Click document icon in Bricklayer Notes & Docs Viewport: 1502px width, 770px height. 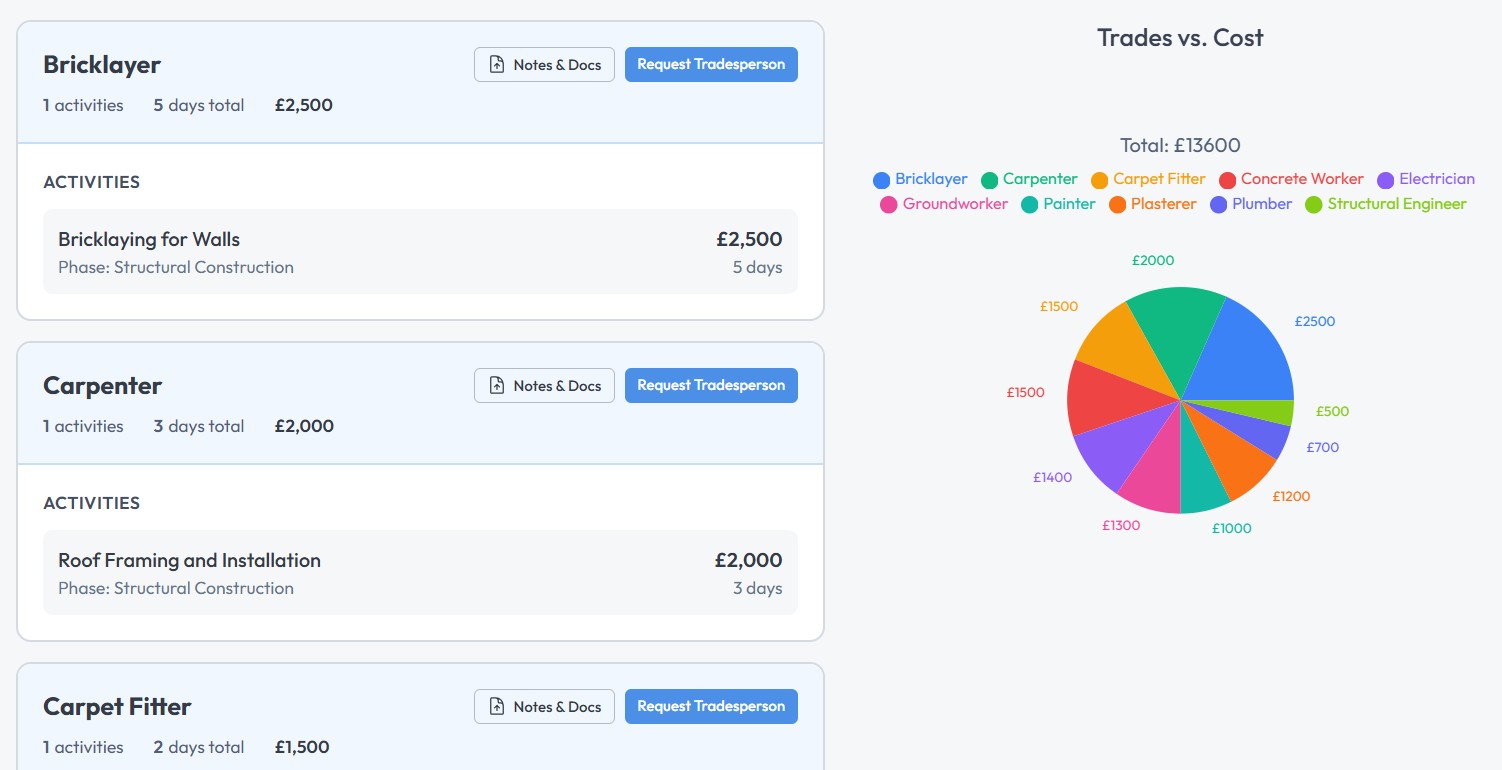(497, 65)
